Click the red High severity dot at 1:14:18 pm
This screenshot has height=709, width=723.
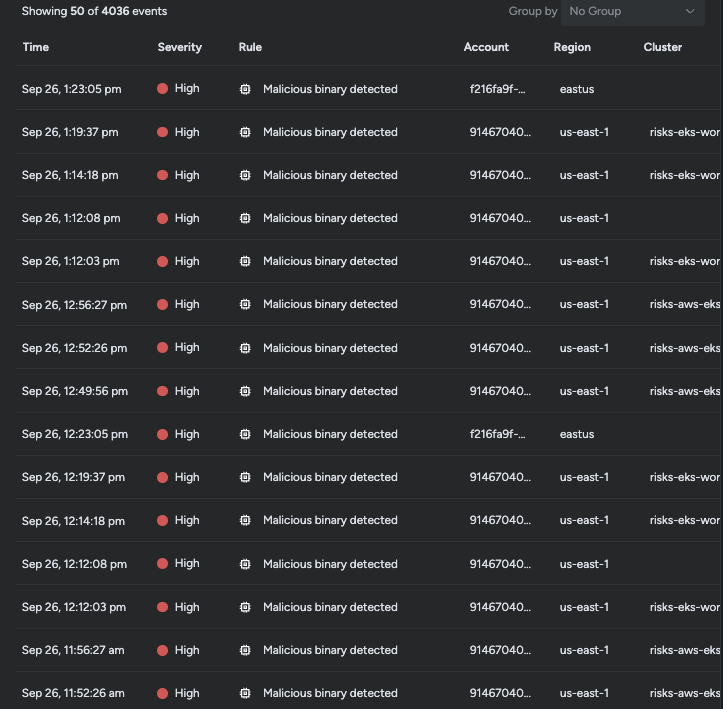click(162, 175)
